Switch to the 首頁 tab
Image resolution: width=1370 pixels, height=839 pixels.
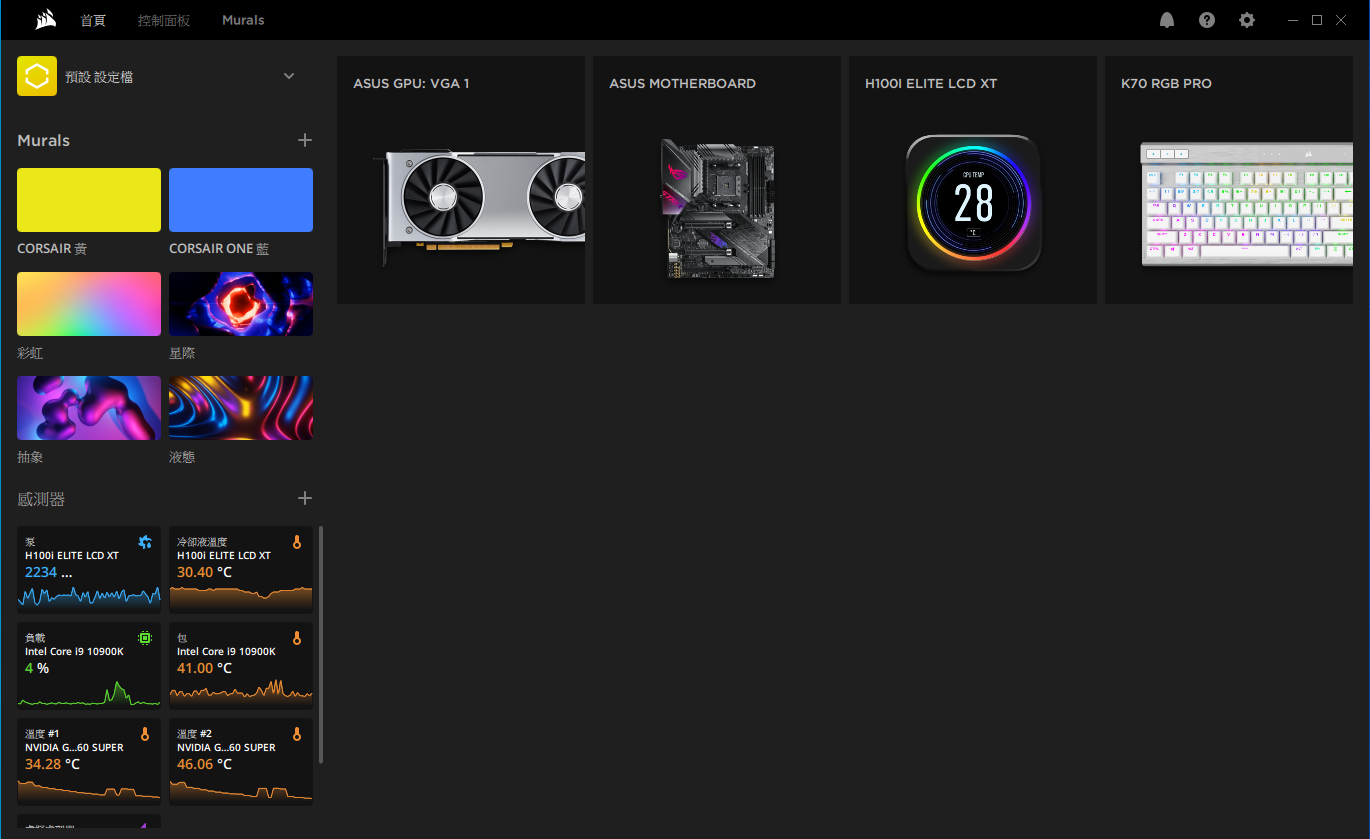click(x=93, y=20)
